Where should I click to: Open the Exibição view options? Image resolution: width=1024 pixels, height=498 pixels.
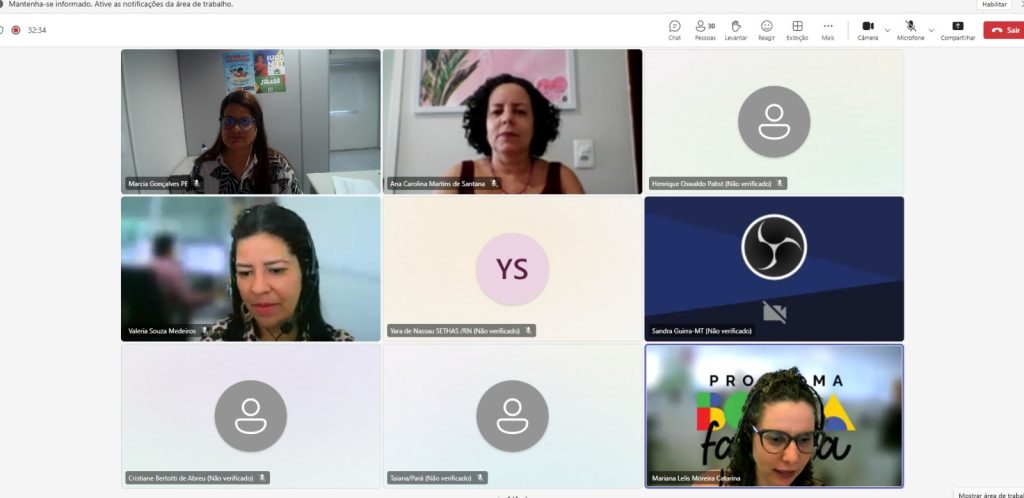[797, 30]
